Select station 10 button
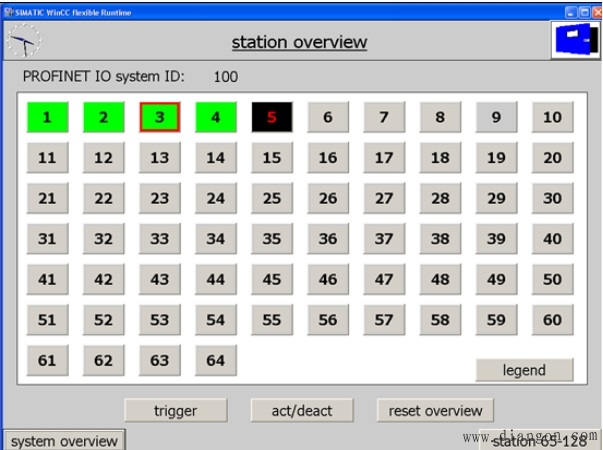Viewport: 603px width, 450px height. tap(553, 117)
